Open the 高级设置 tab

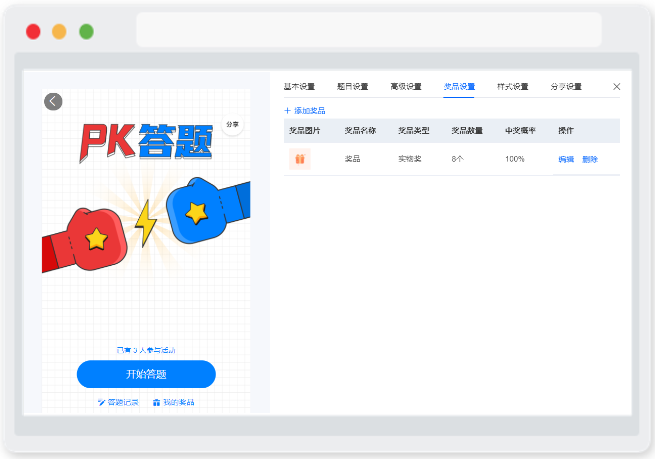click(406, 86)
